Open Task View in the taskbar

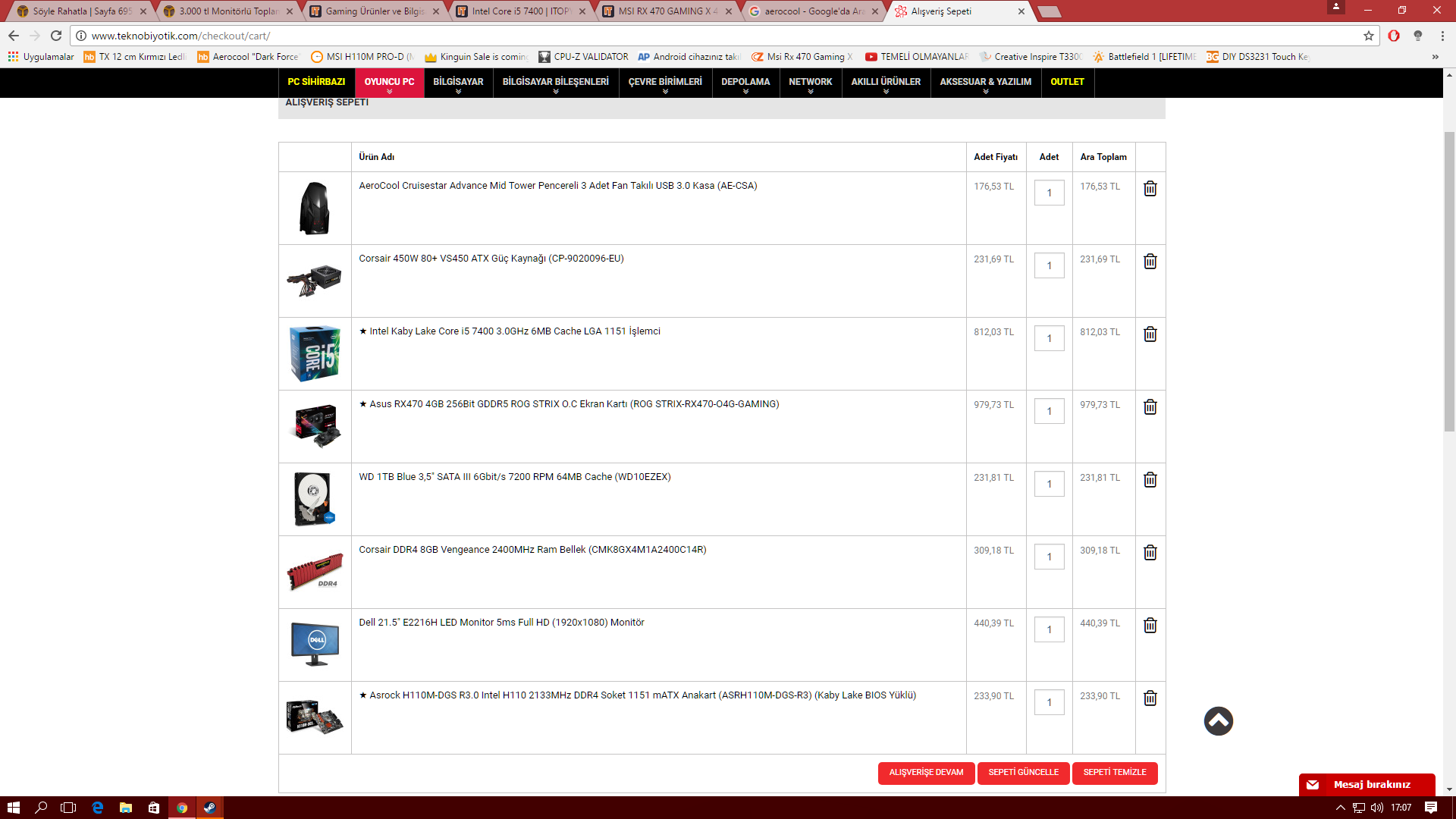(68, 808)
